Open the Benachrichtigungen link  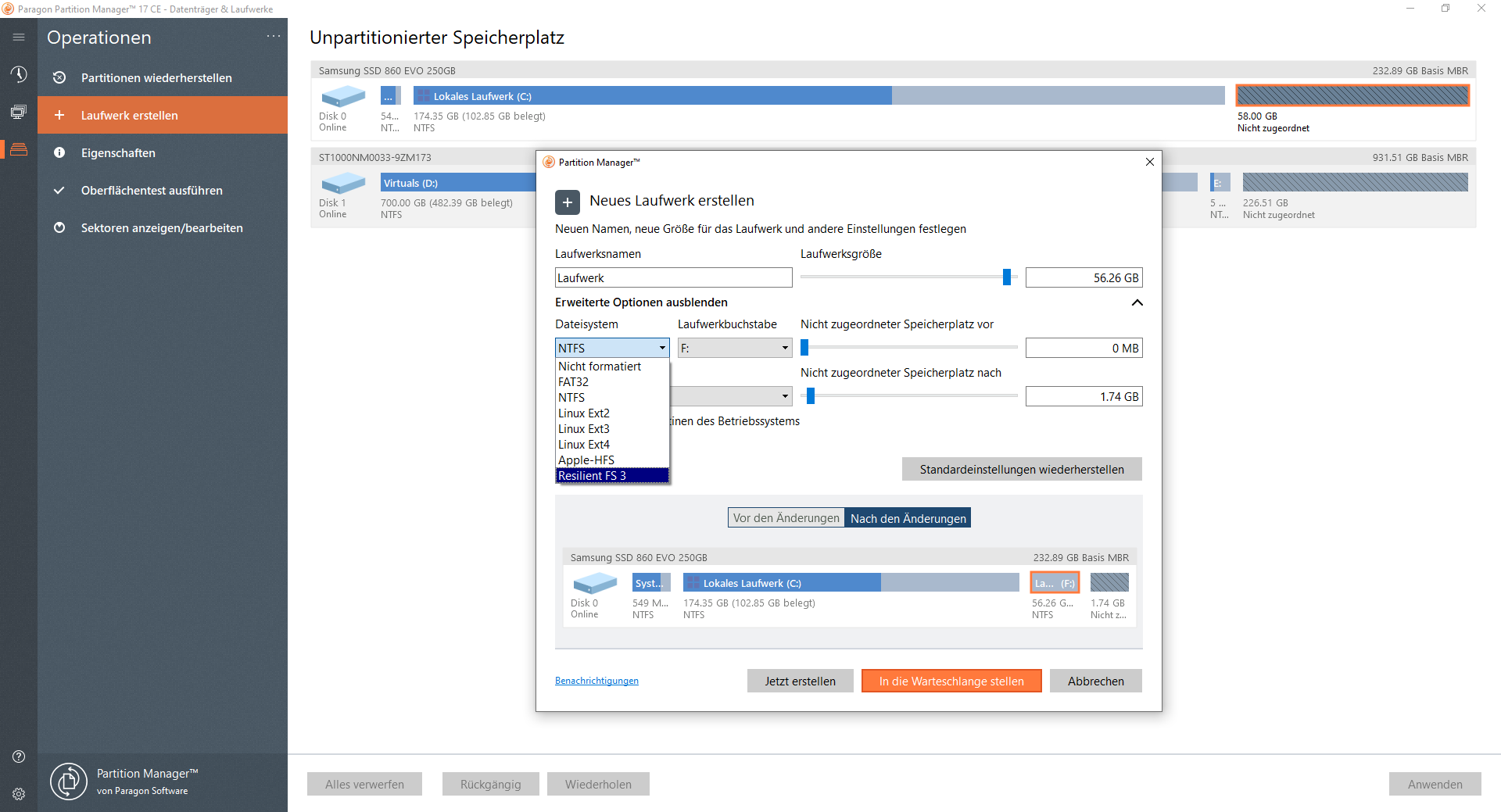click(596, 681)
